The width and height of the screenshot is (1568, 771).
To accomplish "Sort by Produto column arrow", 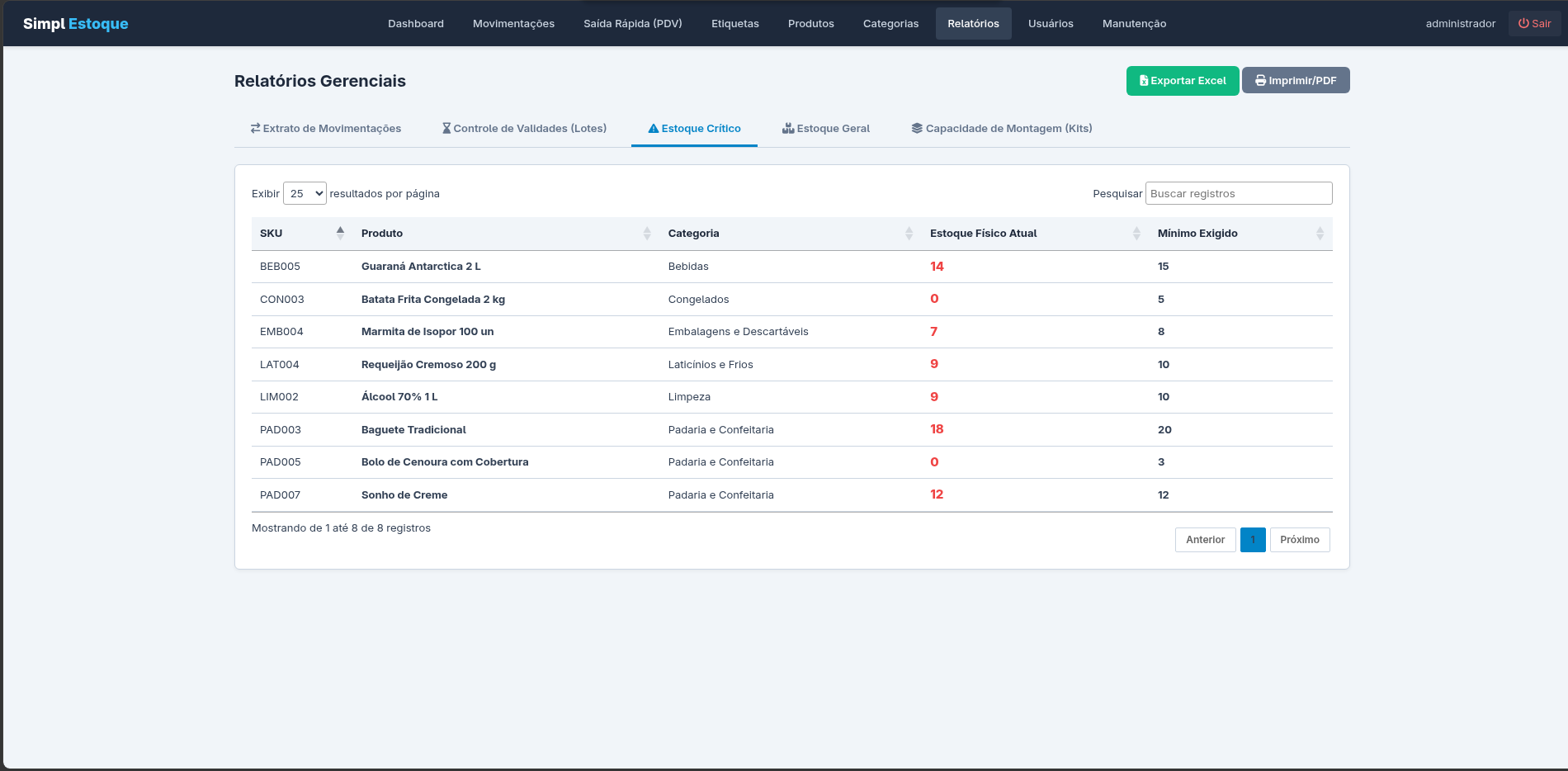I will tap(647, 234).
